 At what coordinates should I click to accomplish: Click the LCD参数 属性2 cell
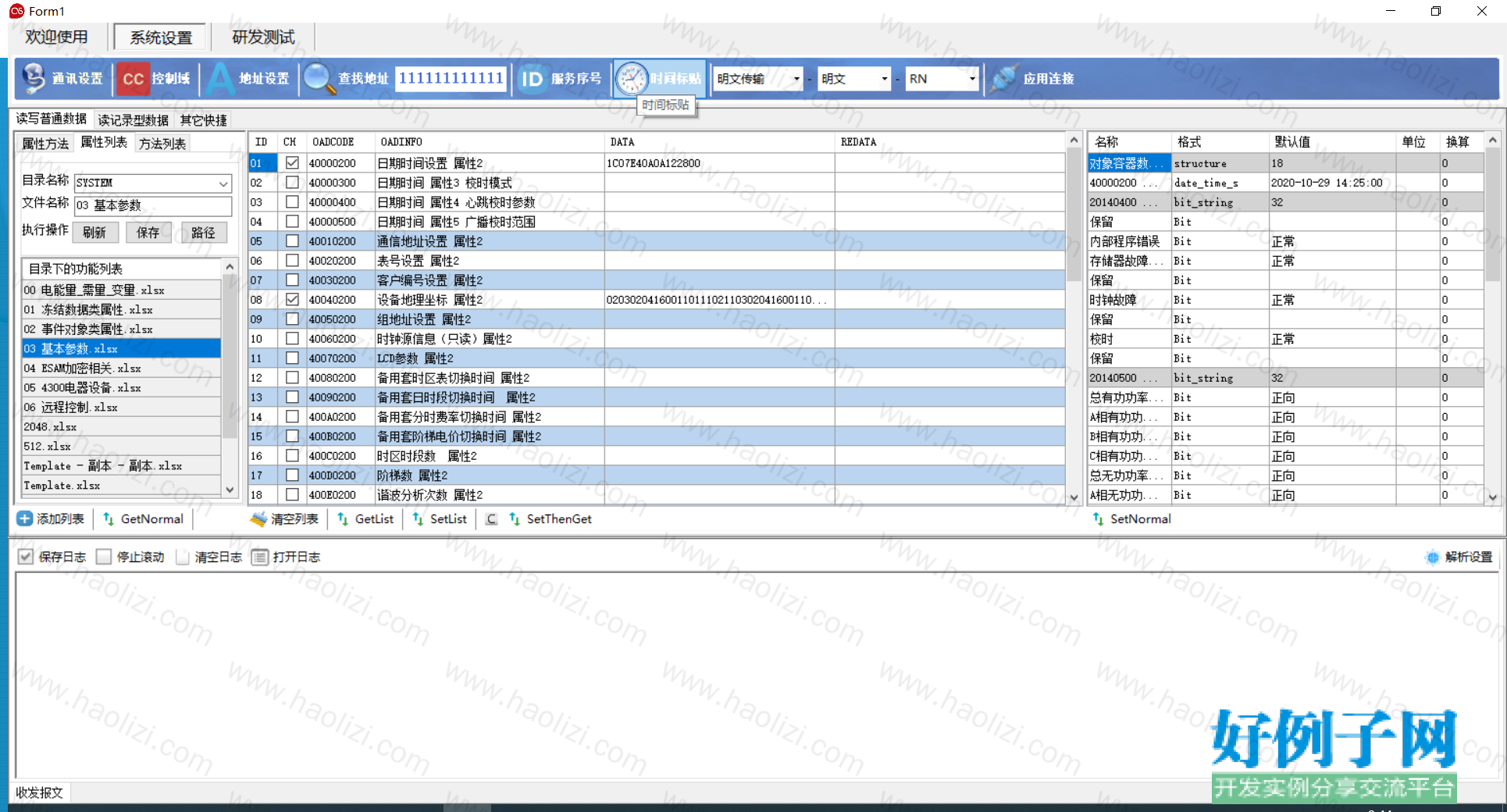point(489,358)
